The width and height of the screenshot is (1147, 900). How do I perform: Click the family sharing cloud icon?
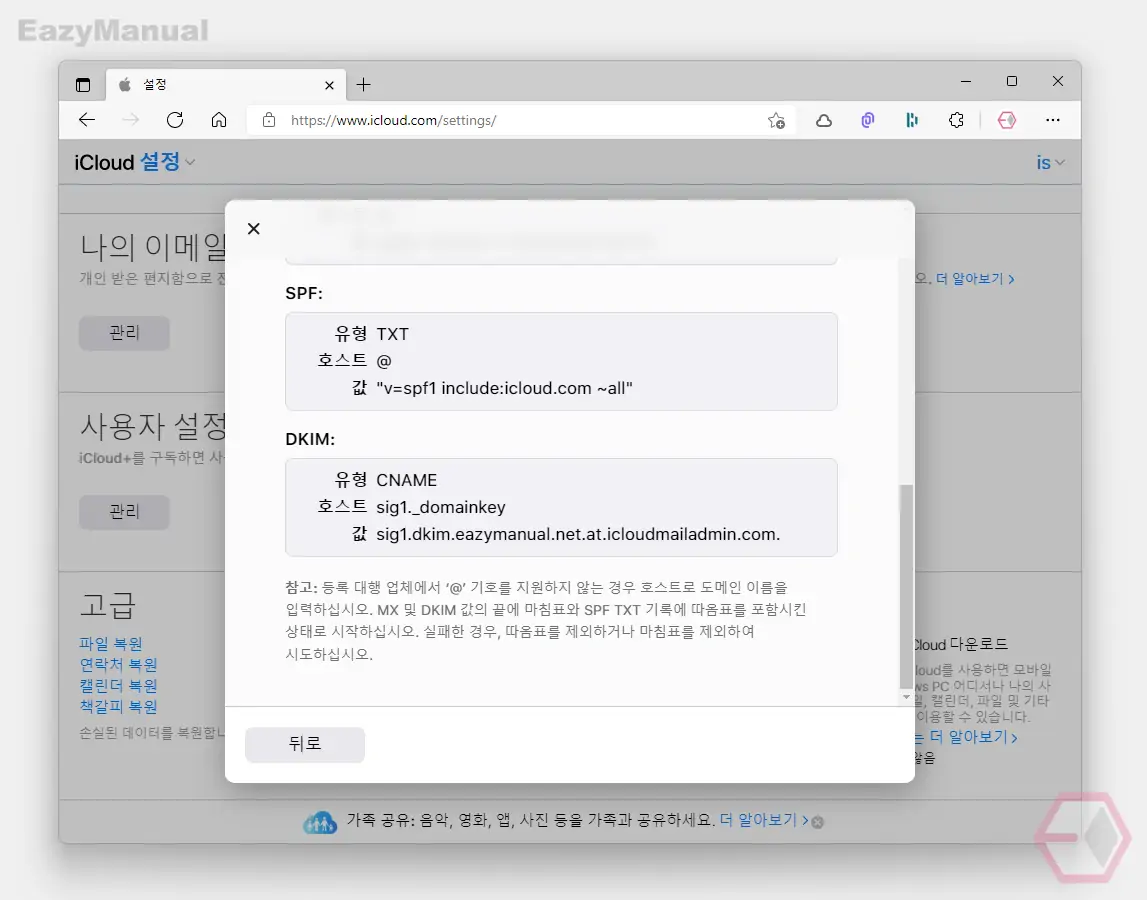[x=320, y=822]
